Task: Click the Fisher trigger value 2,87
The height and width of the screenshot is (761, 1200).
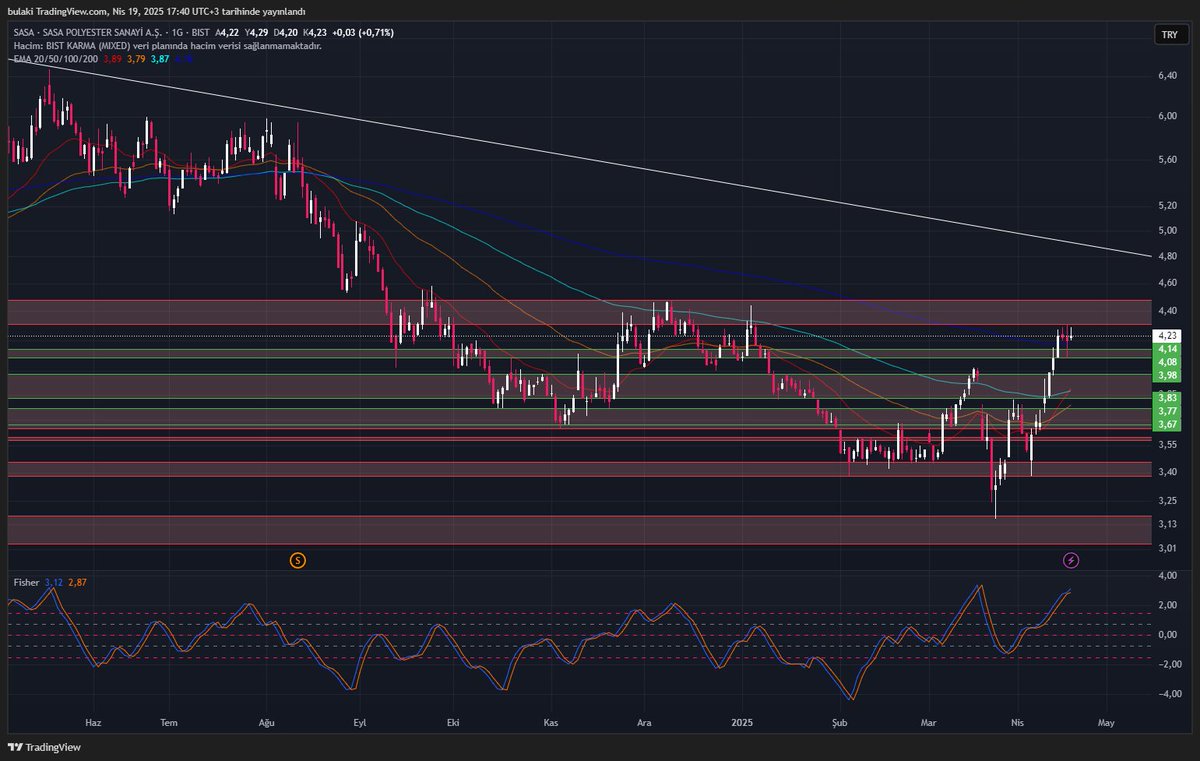Action: 77,581
